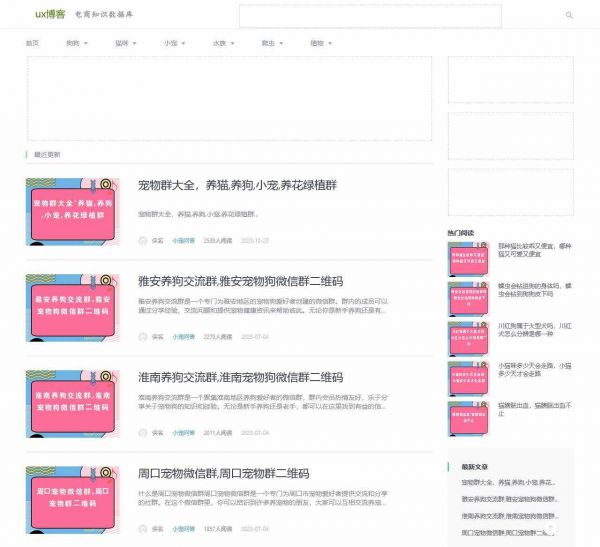Click the first empty sidebar ad box
Screen dimensions: 600x547
(x=511, y=80)
